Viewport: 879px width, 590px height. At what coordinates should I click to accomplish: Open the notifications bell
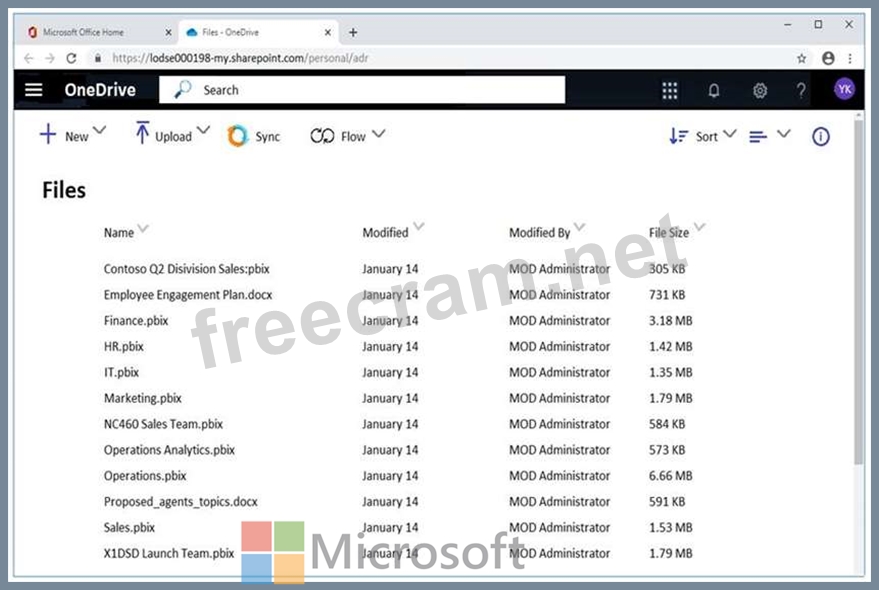pyautogui.click(x=714, y=90)
